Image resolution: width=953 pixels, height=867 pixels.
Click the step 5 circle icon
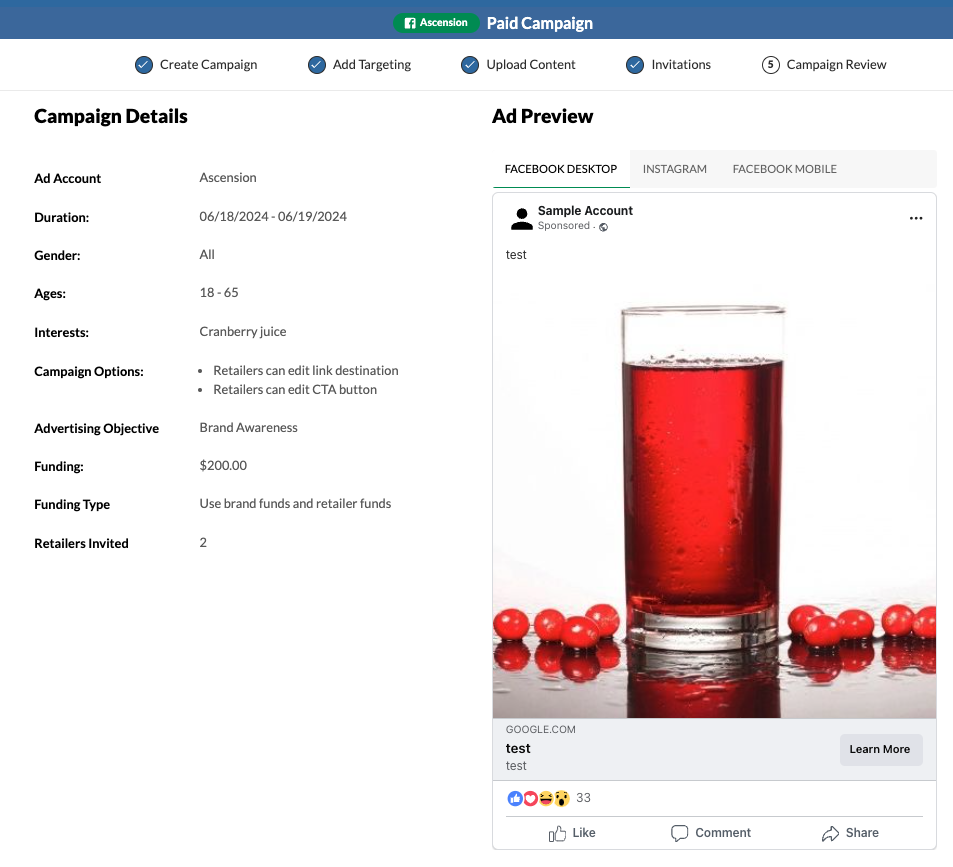[x=771, y=64]
